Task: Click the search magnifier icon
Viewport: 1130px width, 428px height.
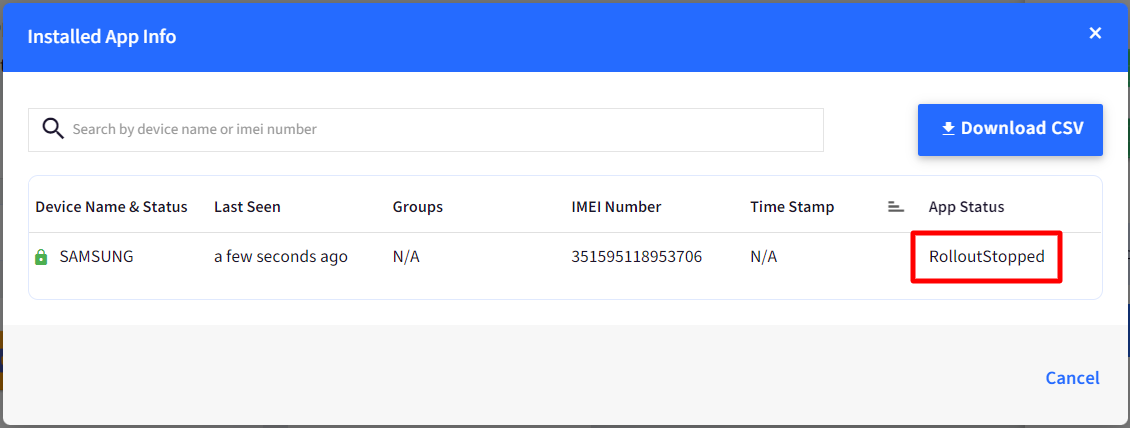Action: [53, 129]
